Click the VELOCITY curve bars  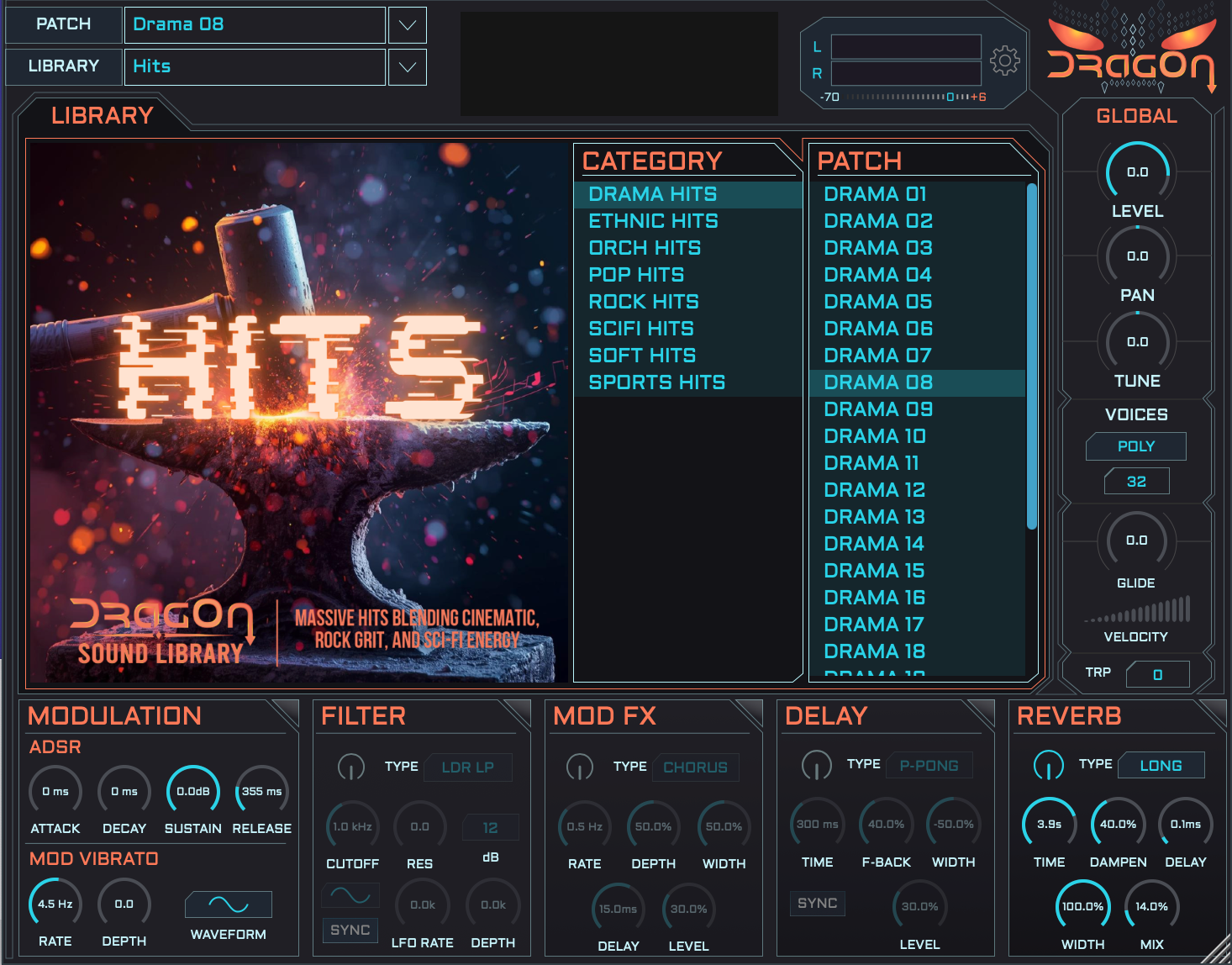[1137, 609]
